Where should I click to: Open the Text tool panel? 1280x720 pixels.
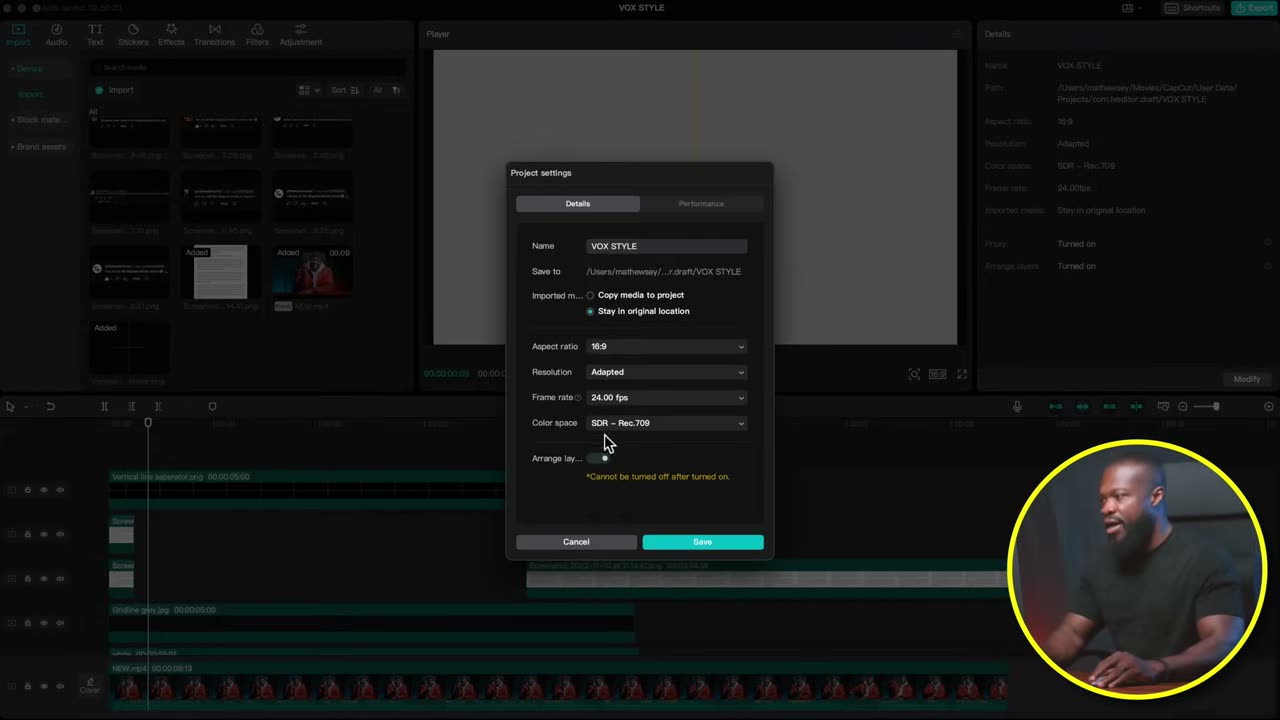tap(95, 35)
